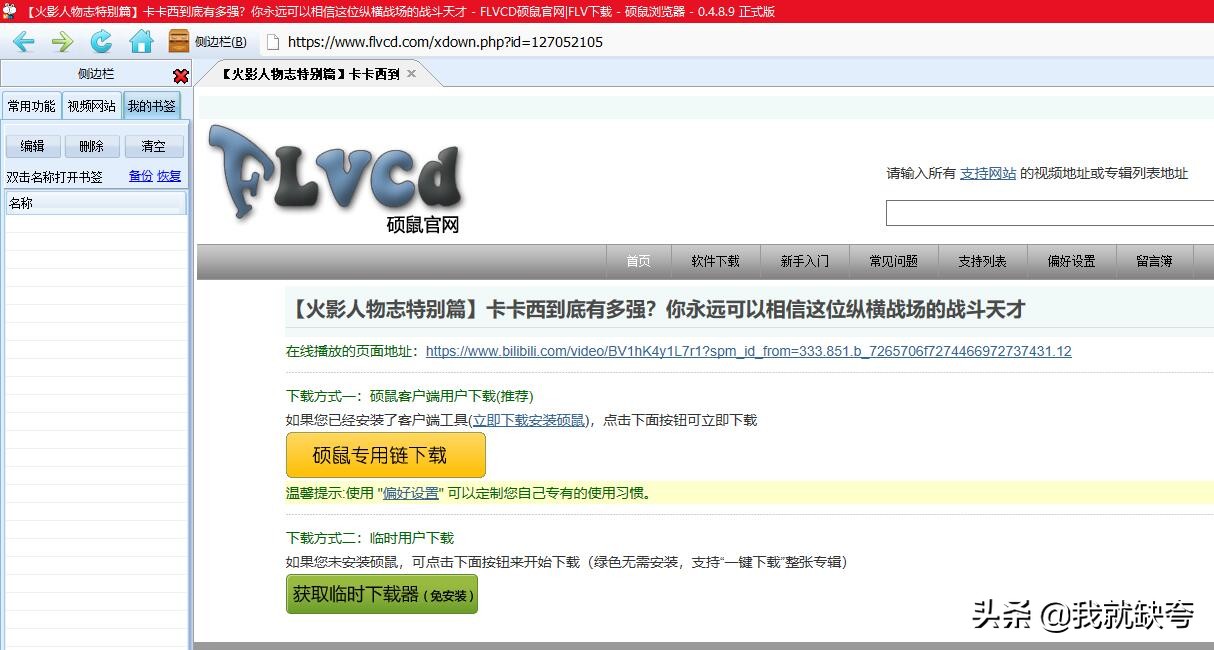Open the 恢复 bookmarks link
This screenshot has height=650, width=1214.
tap(169, 176)
